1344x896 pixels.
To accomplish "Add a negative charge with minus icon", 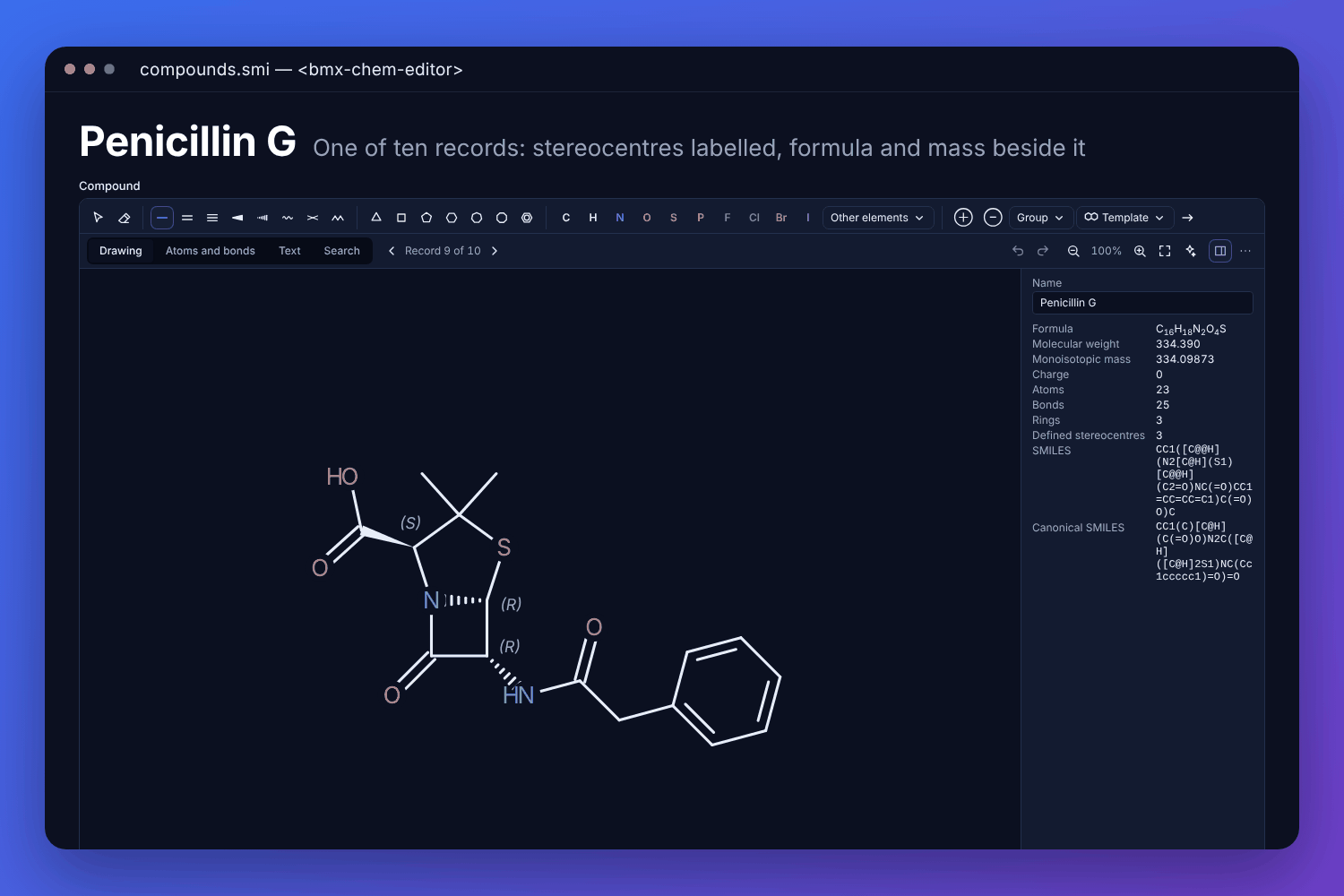I will click(x=993, y=218).
